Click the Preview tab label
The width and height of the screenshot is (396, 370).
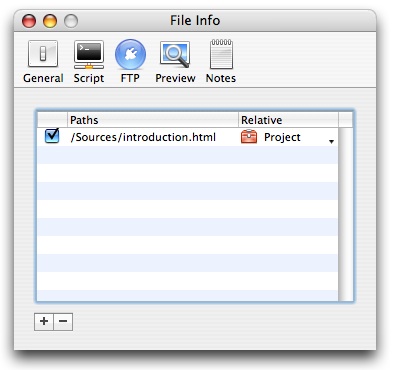coord(175,78)
